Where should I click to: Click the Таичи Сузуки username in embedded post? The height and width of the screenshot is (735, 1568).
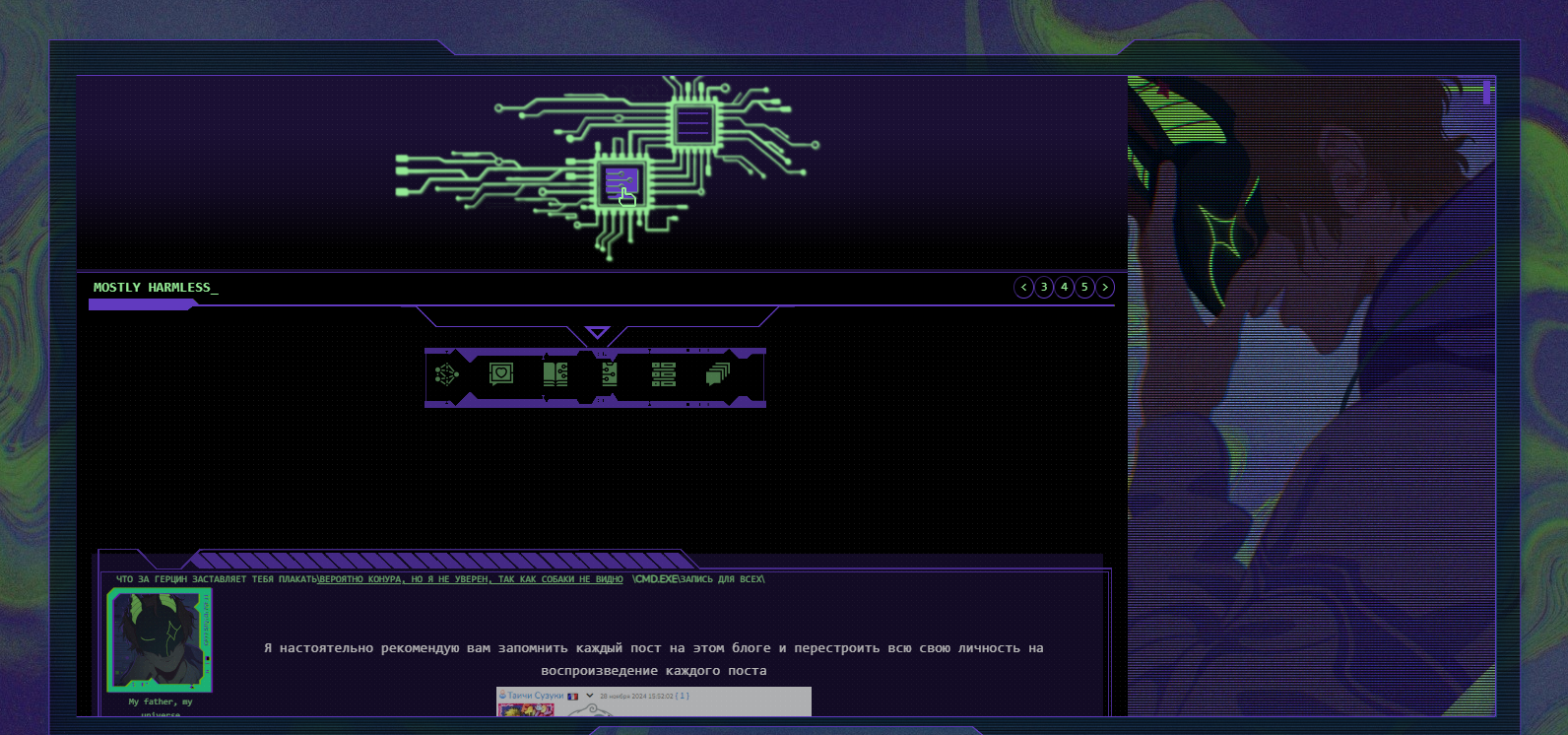point(535,696)
